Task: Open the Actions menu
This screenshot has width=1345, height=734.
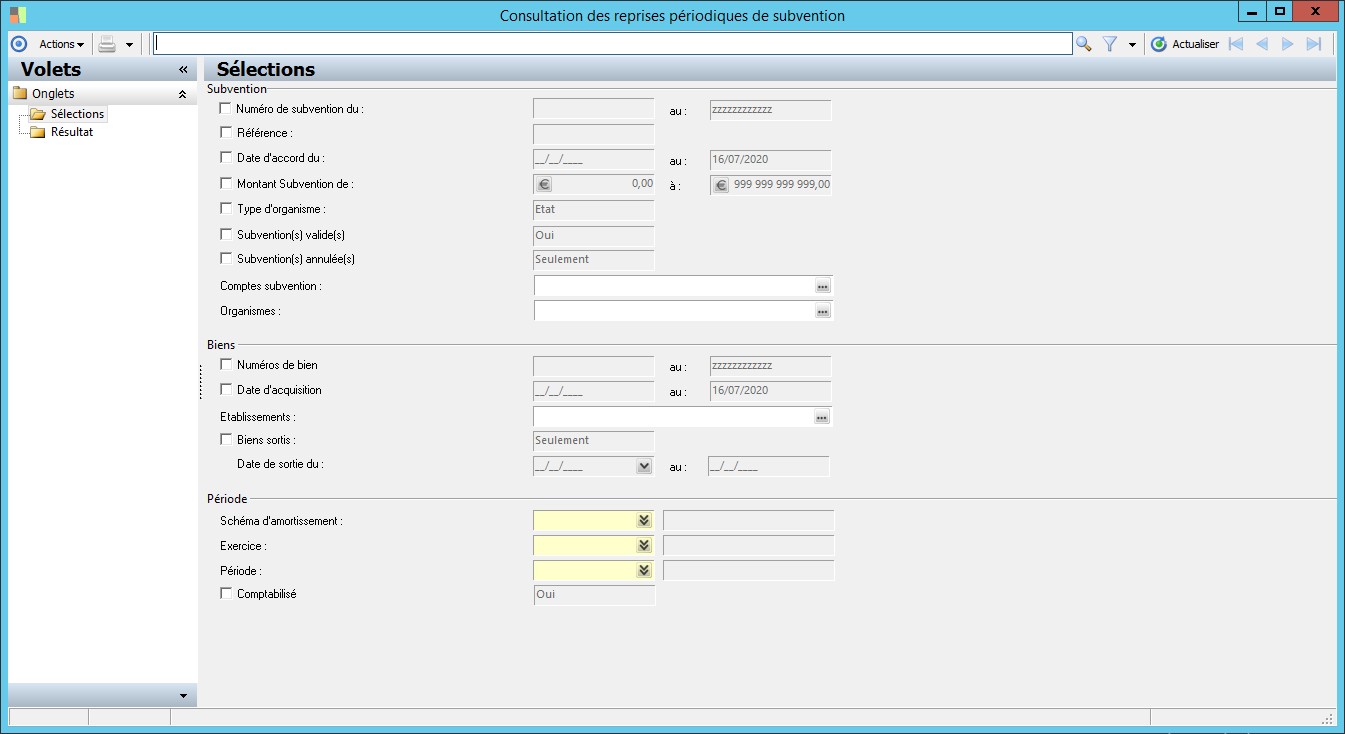Action: tap(61, 44)
